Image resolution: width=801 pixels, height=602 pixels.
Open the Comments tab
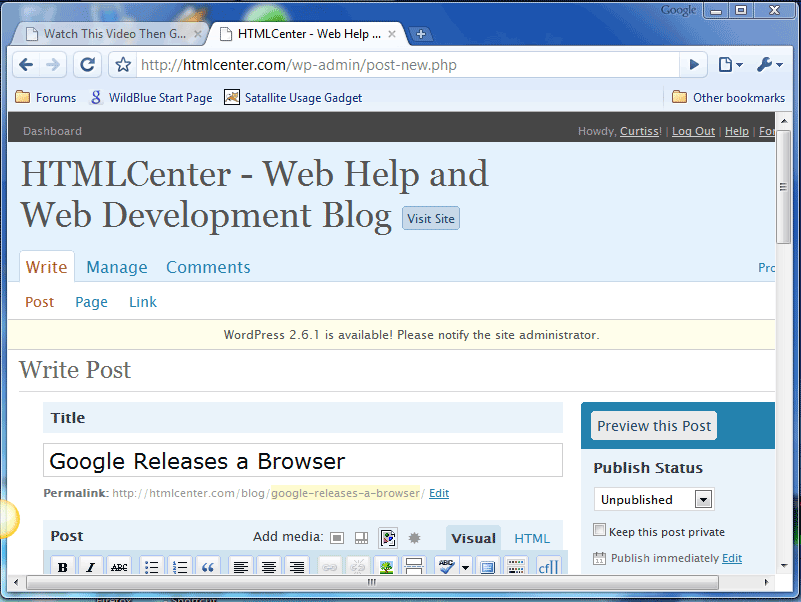(208, 267)
